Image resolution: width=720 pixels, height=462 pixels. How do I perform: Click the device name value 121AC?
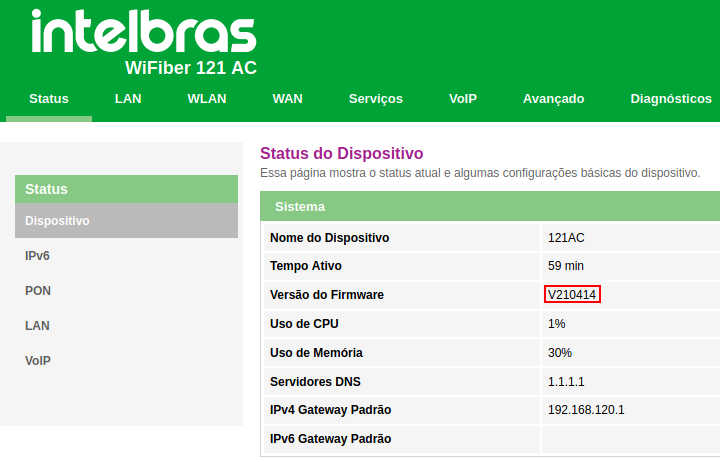click(x=566, y=238)
